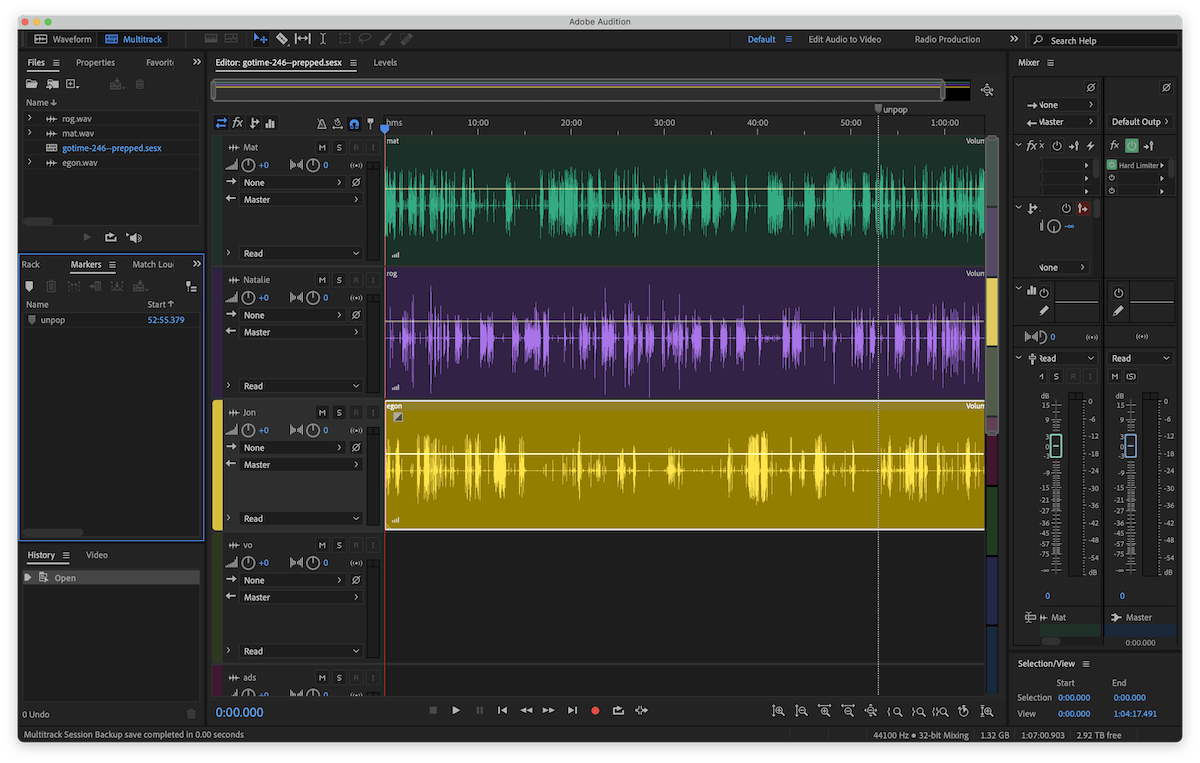The height and width of the screenshot is (763, 1200).
Task: Open the Jon track automation Read dropdown
Action: click(x=300, y=518)
